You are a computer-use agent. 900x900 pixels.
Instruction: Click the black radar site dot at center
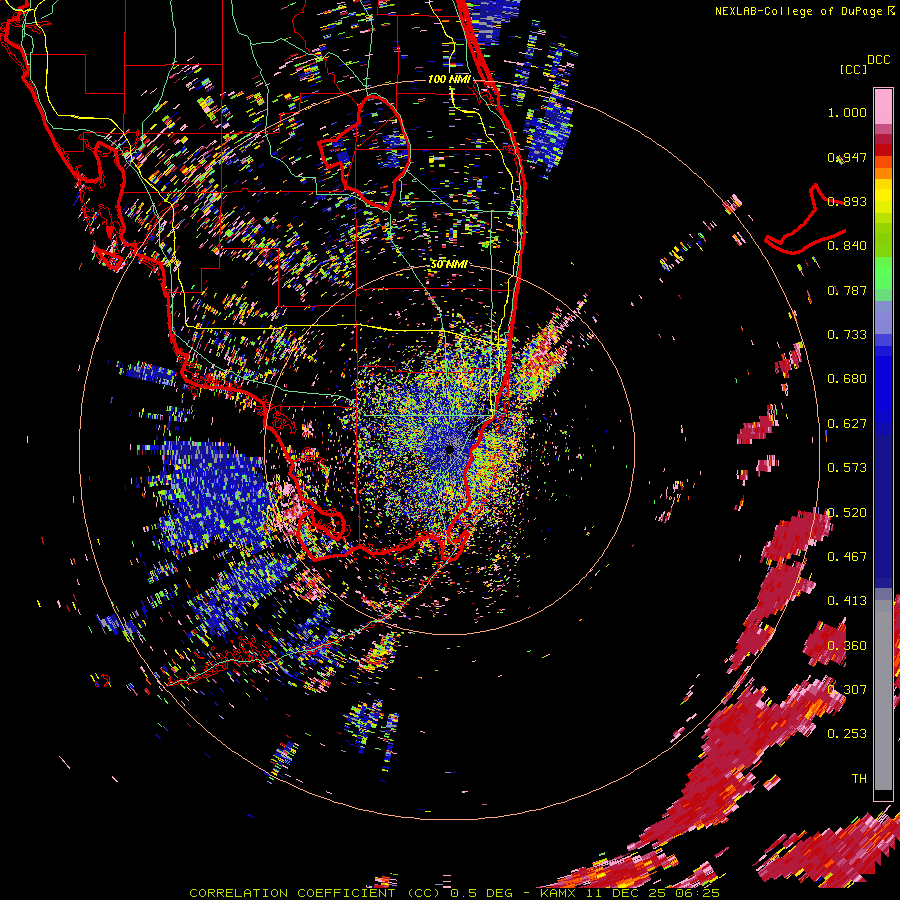point(449,449)
